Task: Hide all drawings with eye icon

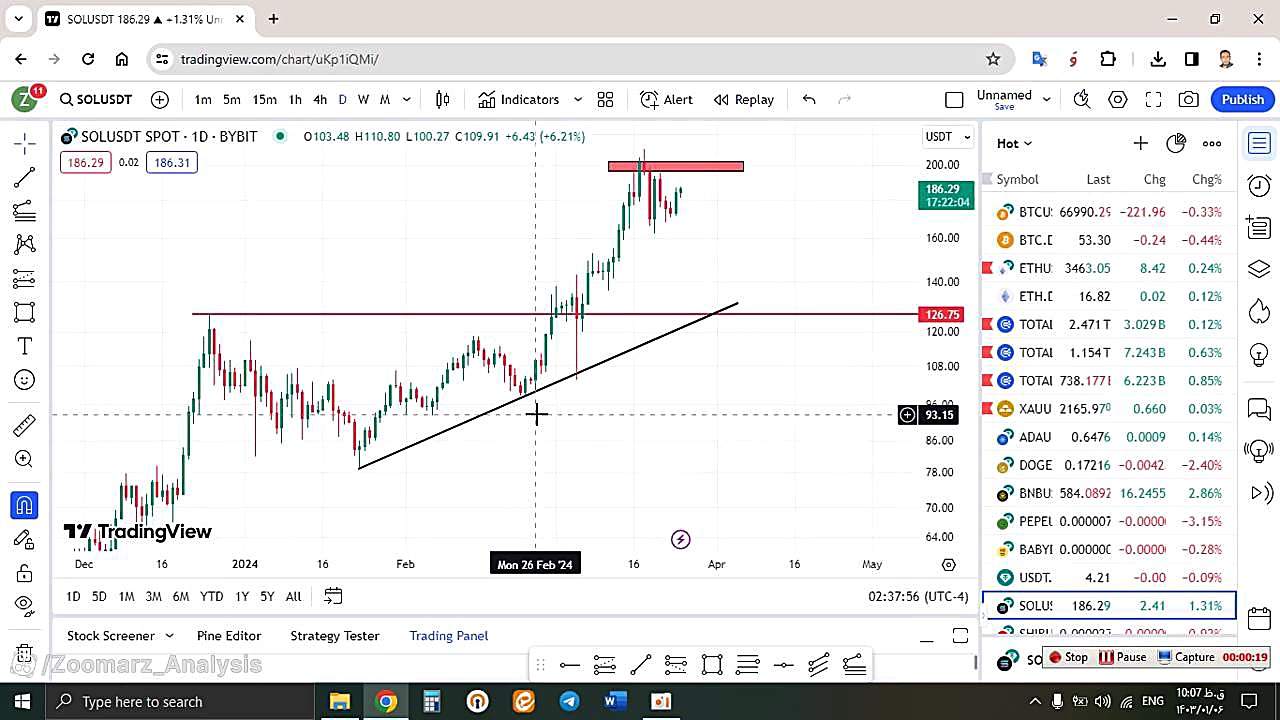Action: (x=25, y=604)
